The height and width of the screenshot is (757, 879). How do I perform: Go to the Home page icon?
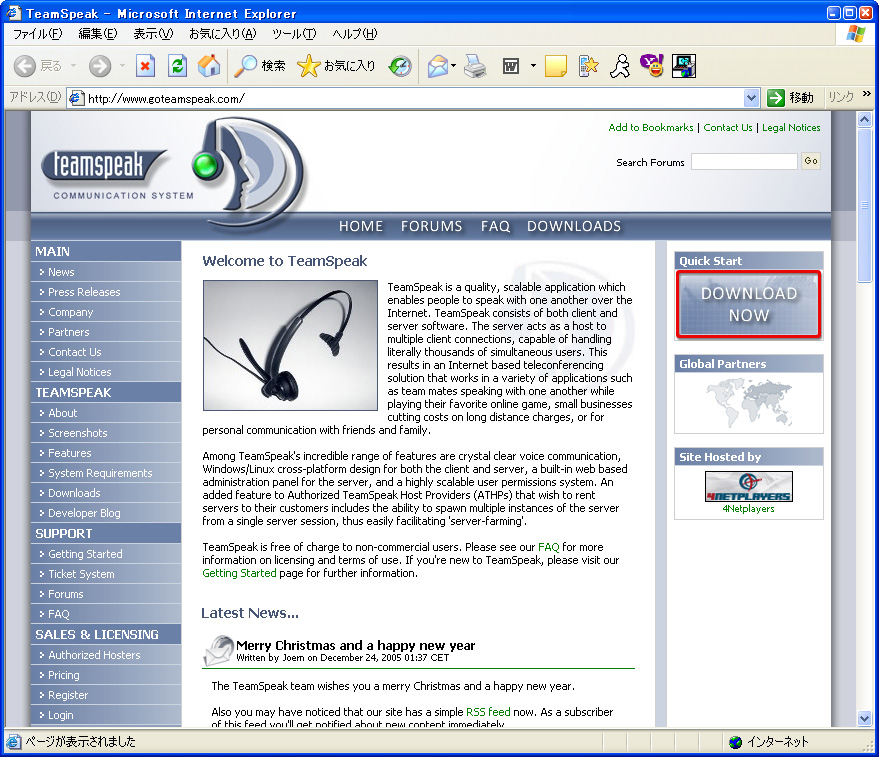(209, 66)
